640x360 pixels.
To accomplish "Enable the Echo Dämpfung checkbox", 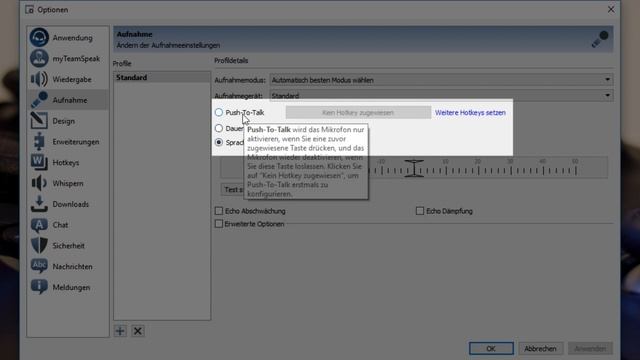I will pyautogui.click(x=420, y=211).
